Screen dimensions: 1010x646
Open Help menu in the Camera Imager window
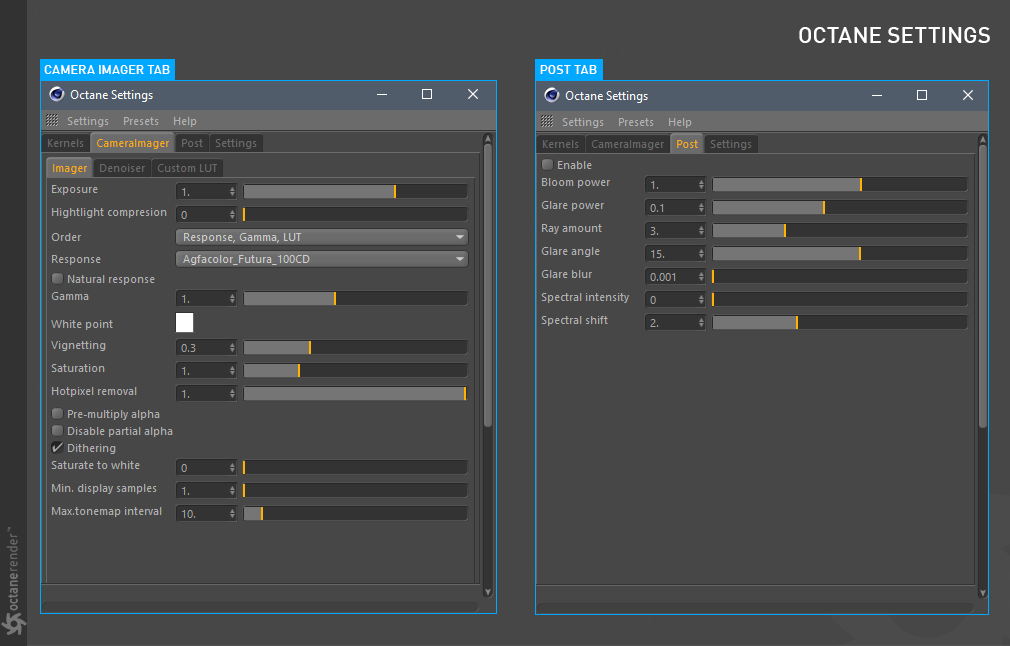(x=184, y=121)
